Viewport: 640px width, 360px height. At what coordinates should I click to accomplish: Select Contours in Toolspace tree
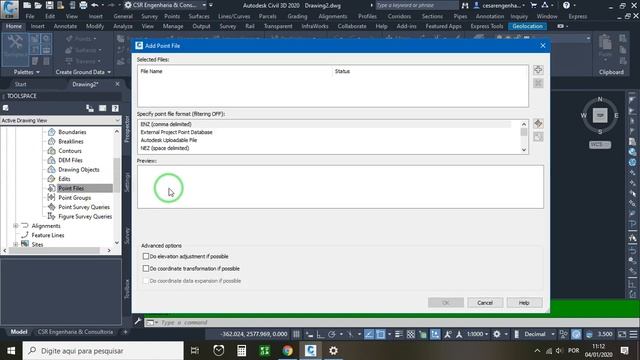pos(70,151)
